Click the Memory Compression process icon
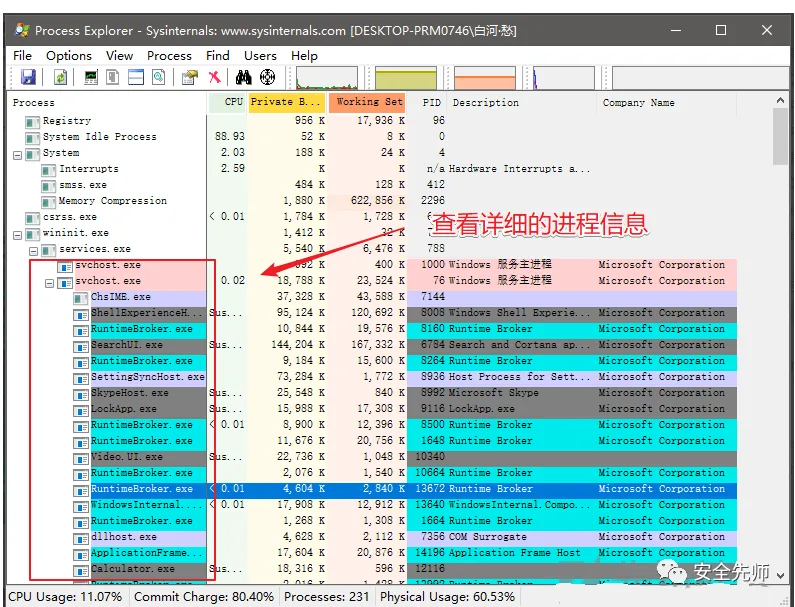 point(49,202)
